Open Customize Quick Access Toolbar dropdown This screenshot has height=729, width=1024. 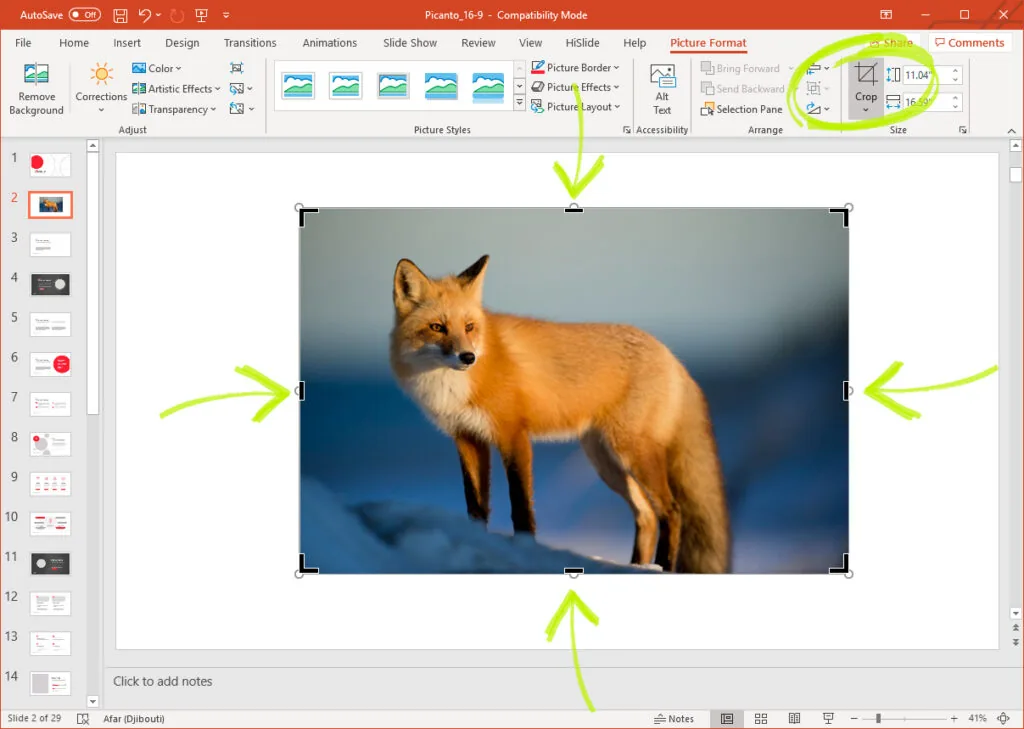226,15
